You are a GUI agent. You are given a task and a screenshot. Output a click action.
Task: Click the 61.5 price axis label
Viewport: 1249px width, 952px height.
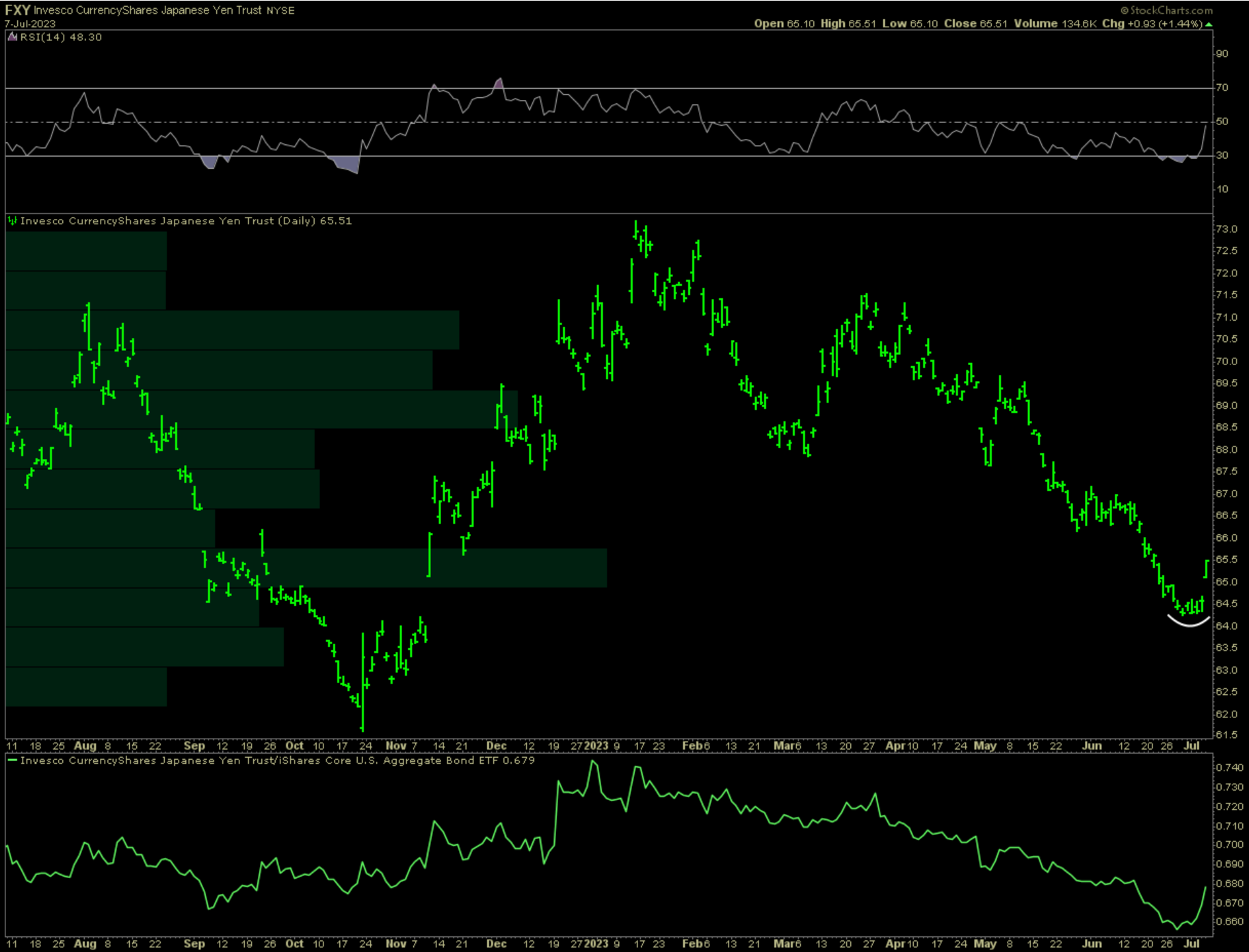coord(1226,735)
